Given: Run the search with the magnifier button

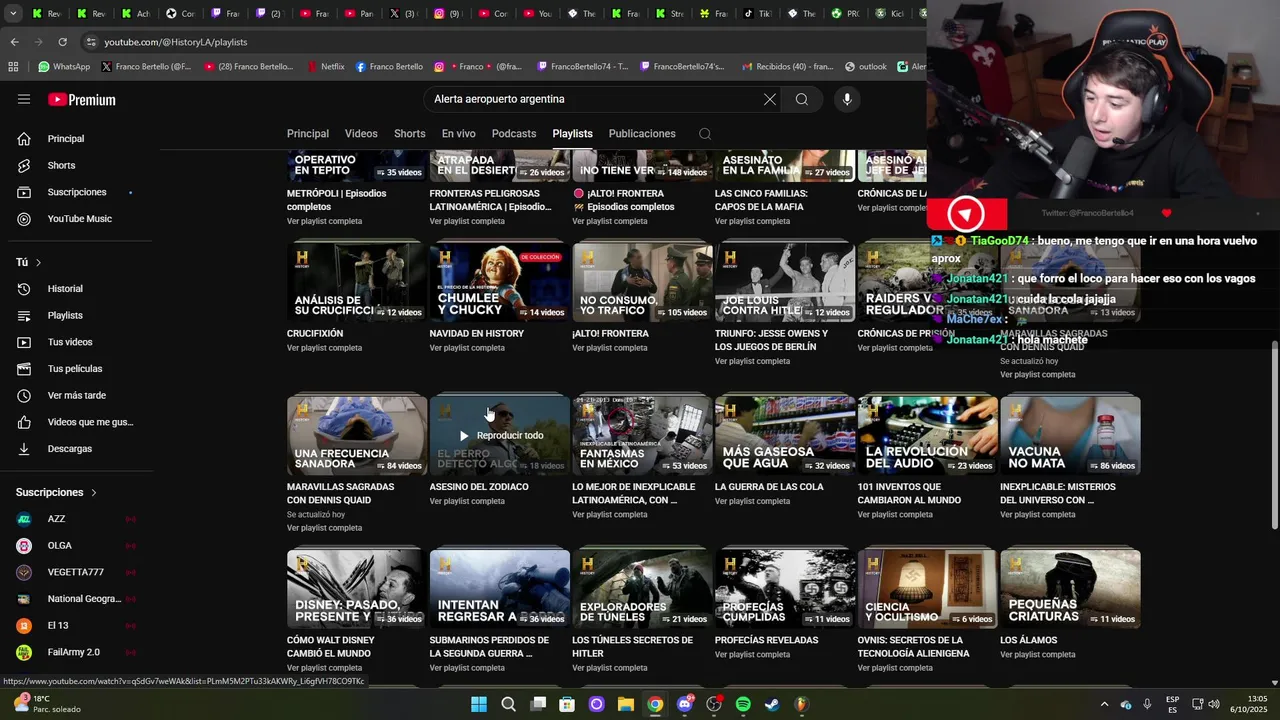Looking at the screenshot, I should point(802,99).
